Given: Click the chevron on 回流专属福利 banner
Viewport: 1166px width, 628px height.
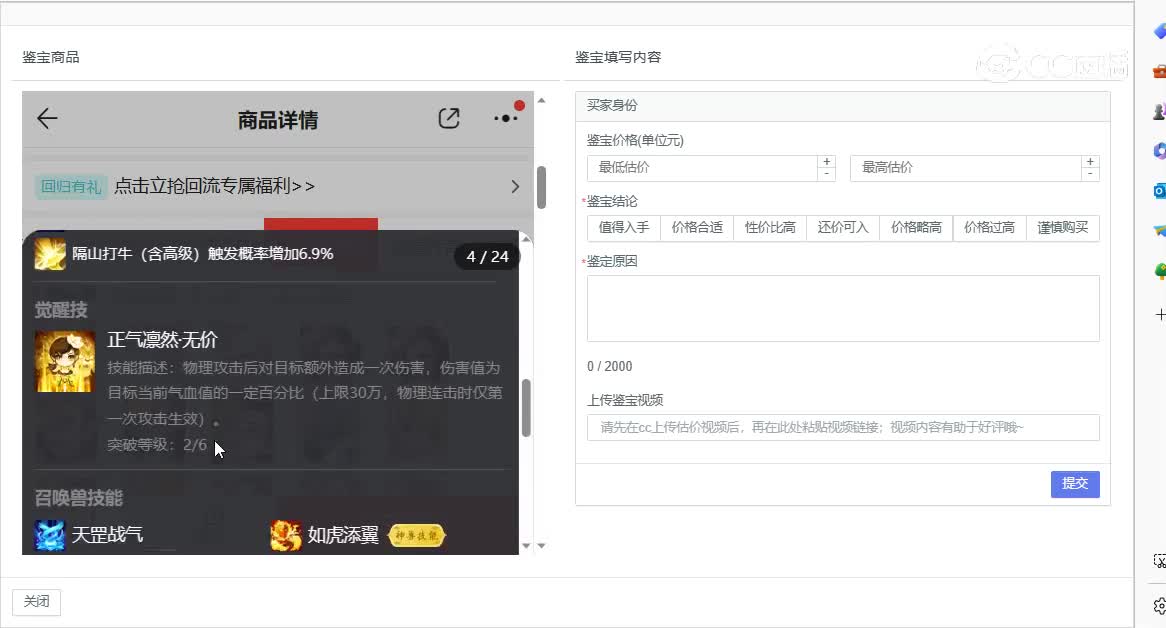Looking at the screenshot, I should point(515,186).
